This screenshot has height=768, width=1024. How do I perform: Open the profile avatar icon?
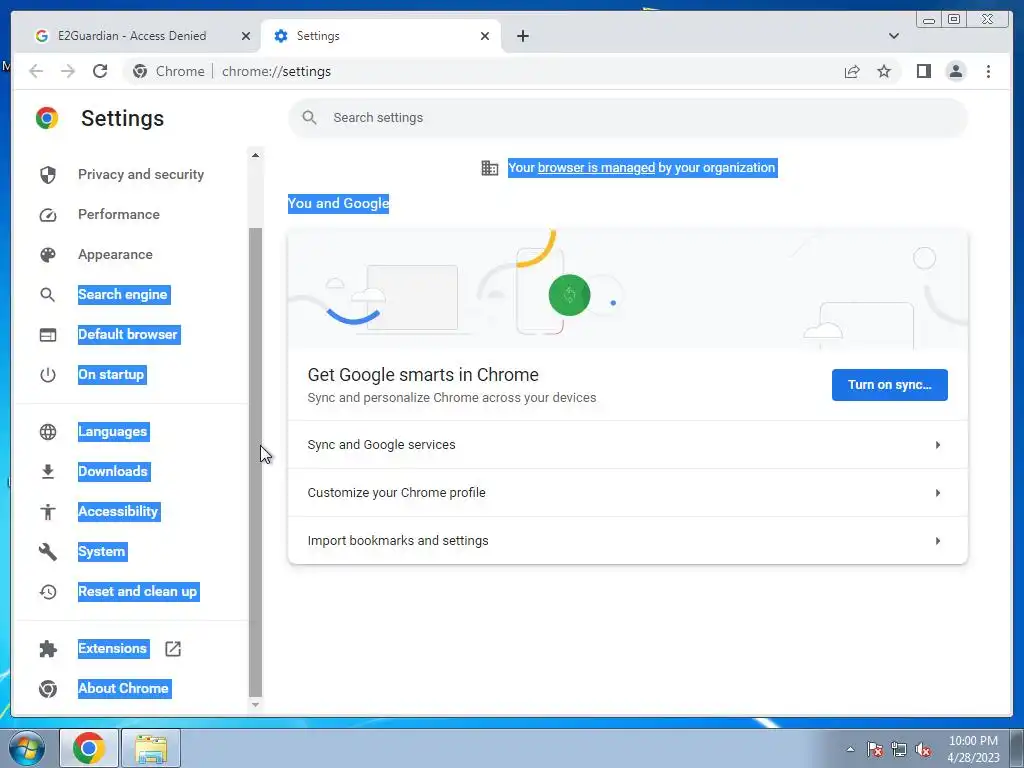tap(955, 71)
